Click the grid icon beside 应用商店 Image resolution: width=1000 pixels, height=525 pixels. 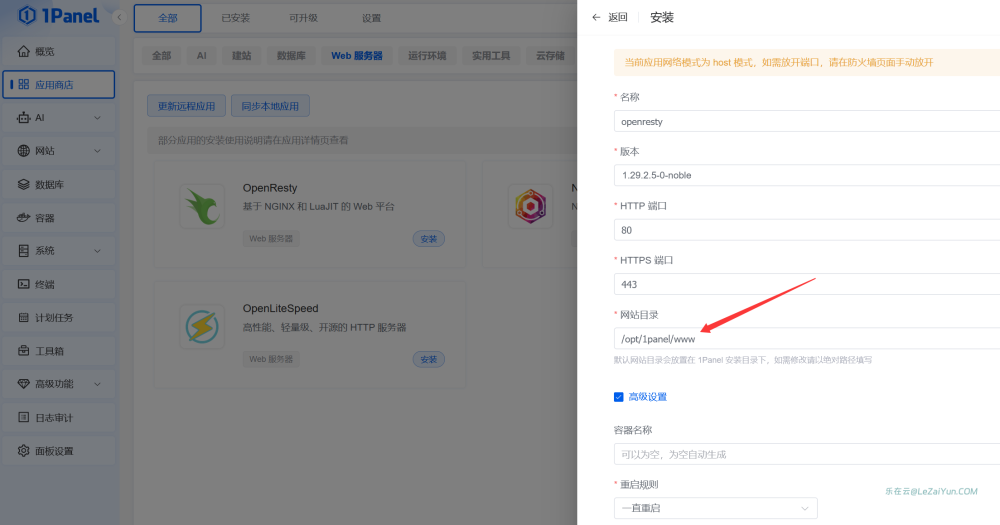pos(24,84)
